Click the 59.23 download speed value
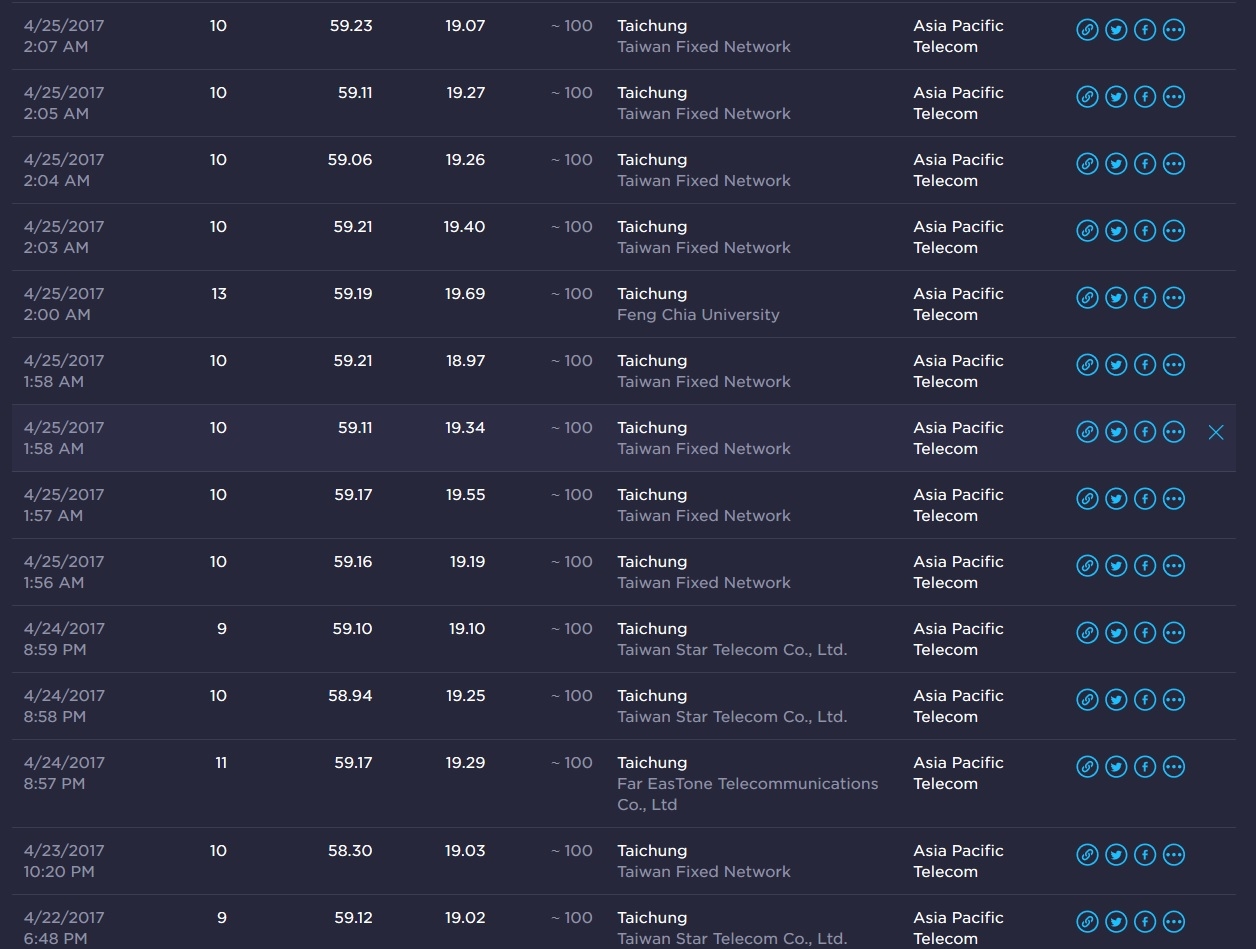Screen dimensions: 1256x949 click(x=351, y=26)
